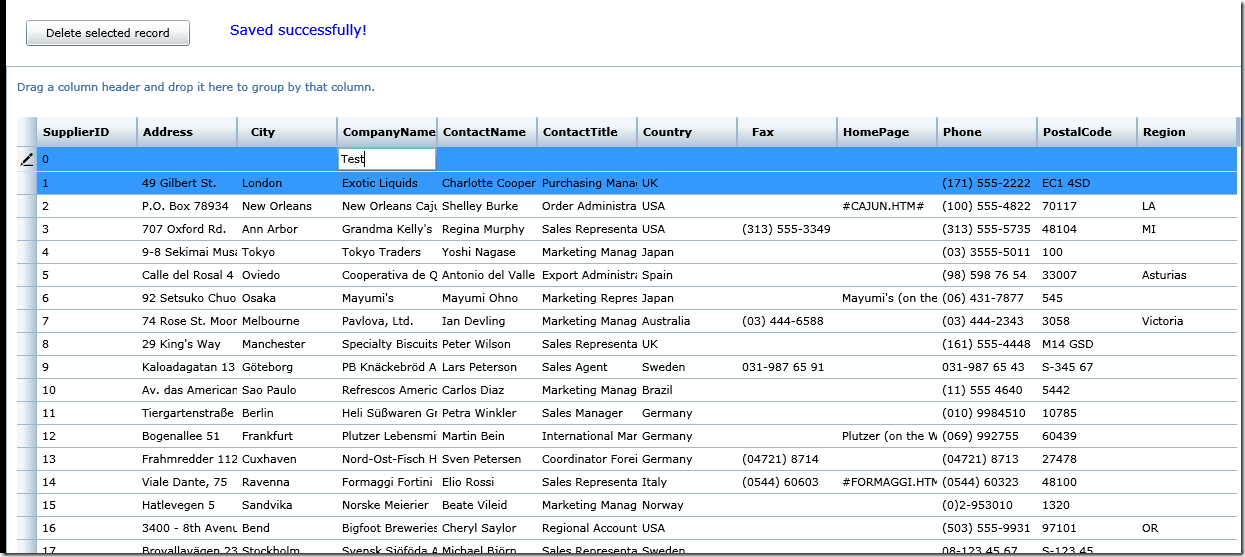Click the Region column header

coord(1187,132)
